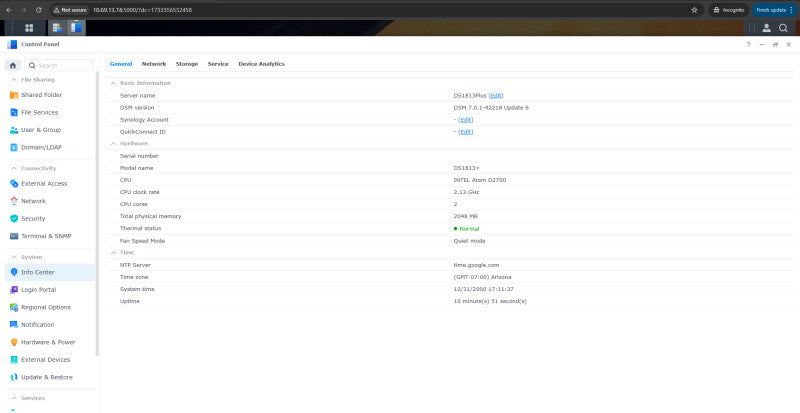Switch to the Device Analytics tab
This screenshot has width=800, height=413.
coord(261,64)
